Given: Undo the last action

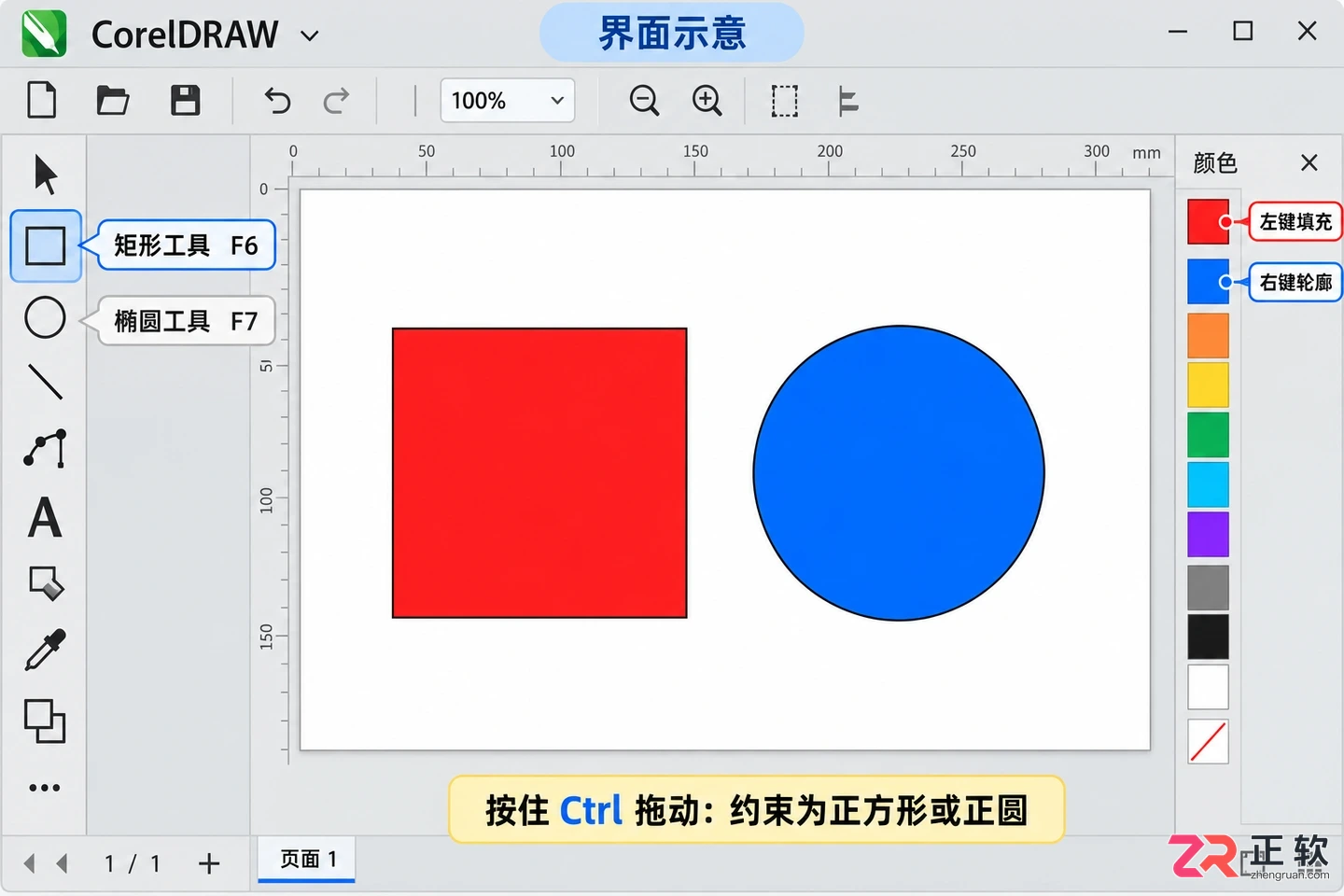Looking at the screenshot, I should point(277,100).
